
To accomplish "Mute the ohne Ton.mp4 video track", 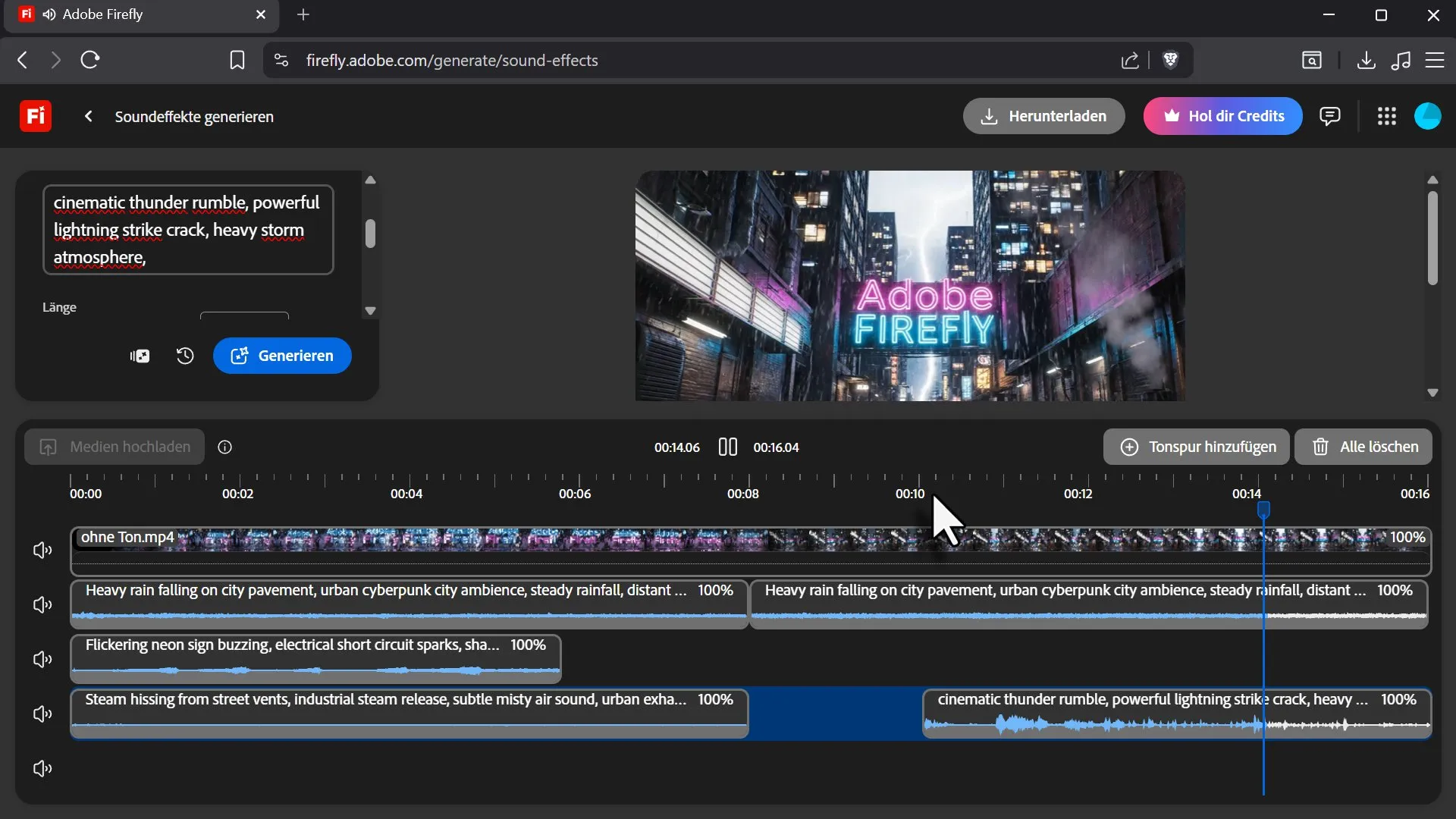I will point(42,550).
